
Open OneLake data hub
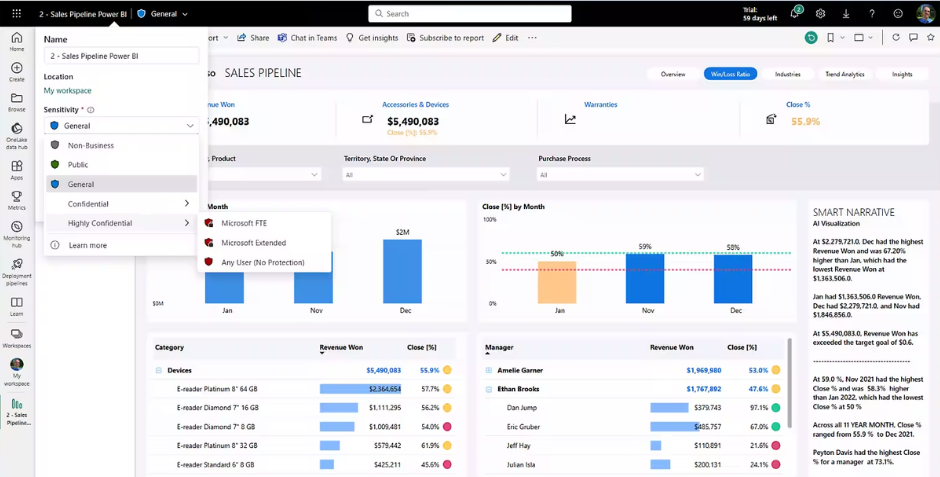(17, 135)
